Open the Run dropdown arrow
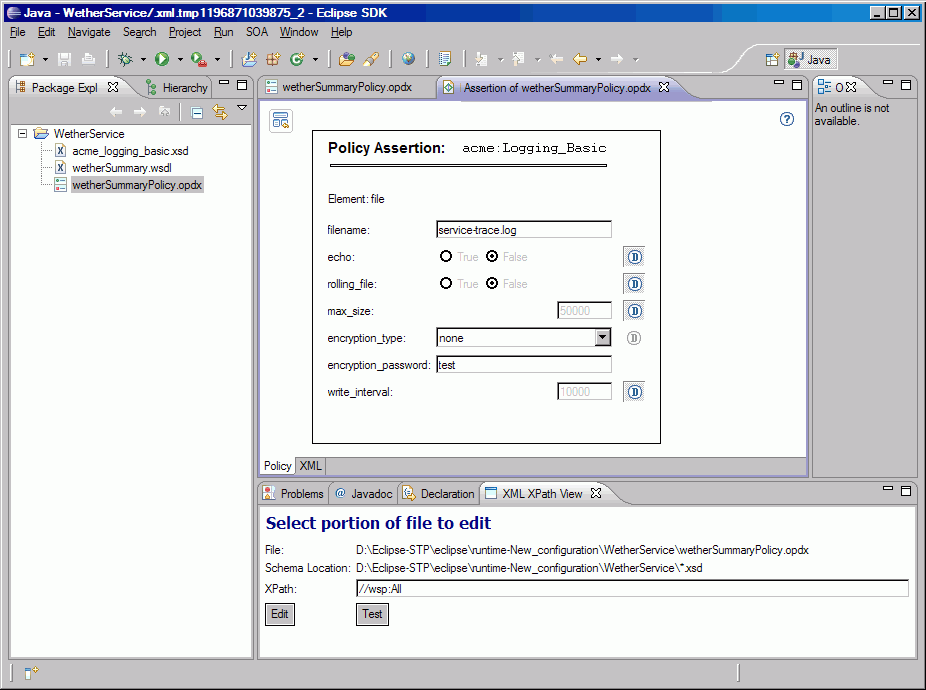 tap(180, 60)
